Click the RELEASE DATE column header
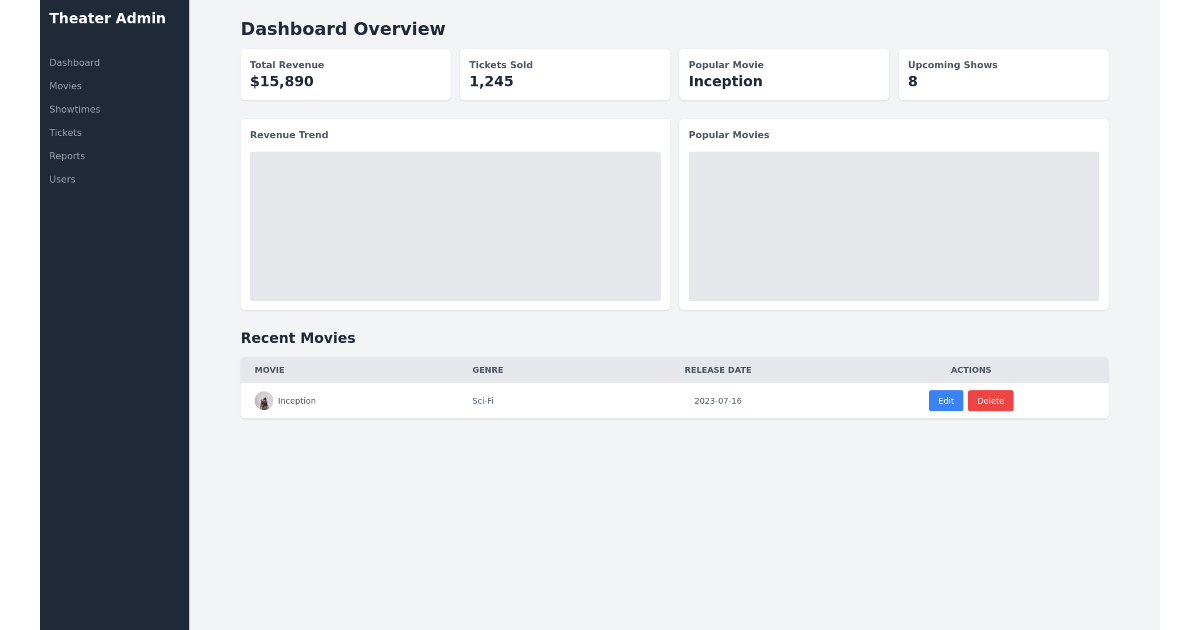The width and height of the screenshot is (1200, 630). point(717,370)
